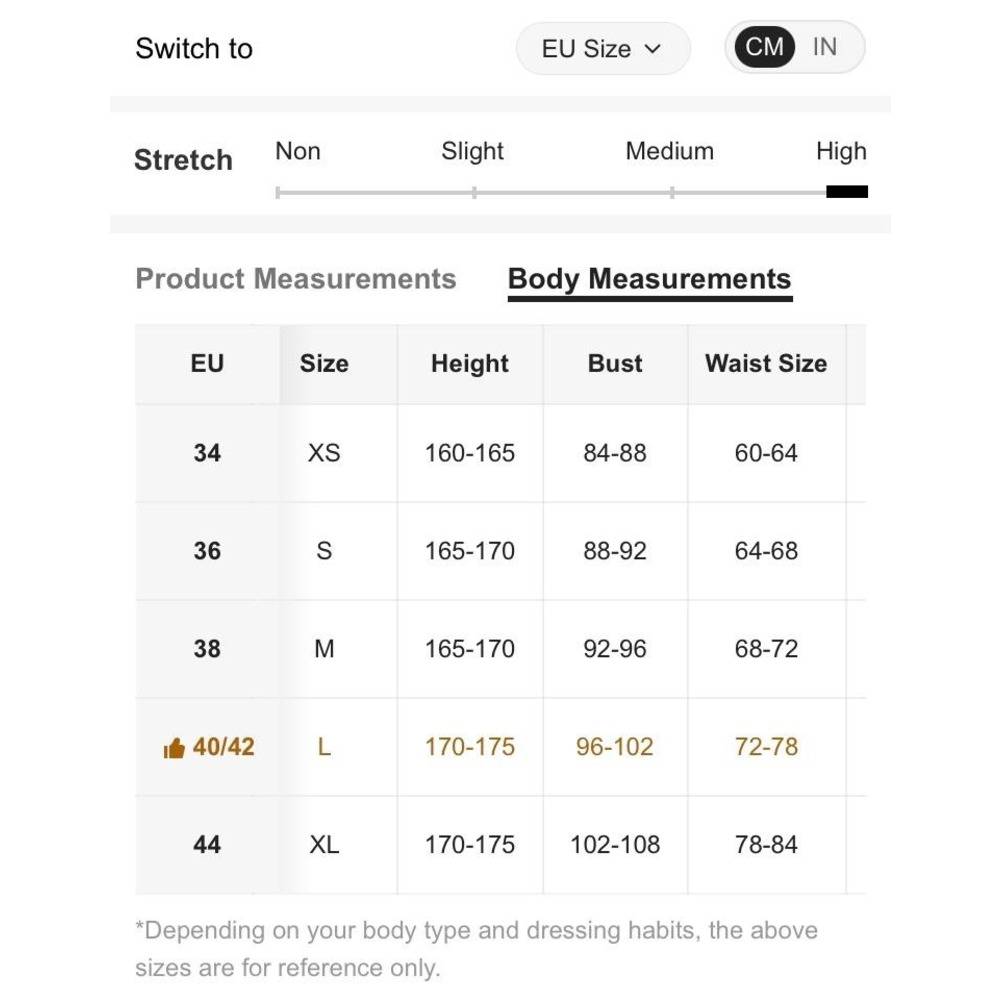The image size is (1000, 1000).
Task: Select the EU 44 size row
Action: [207, 845]
